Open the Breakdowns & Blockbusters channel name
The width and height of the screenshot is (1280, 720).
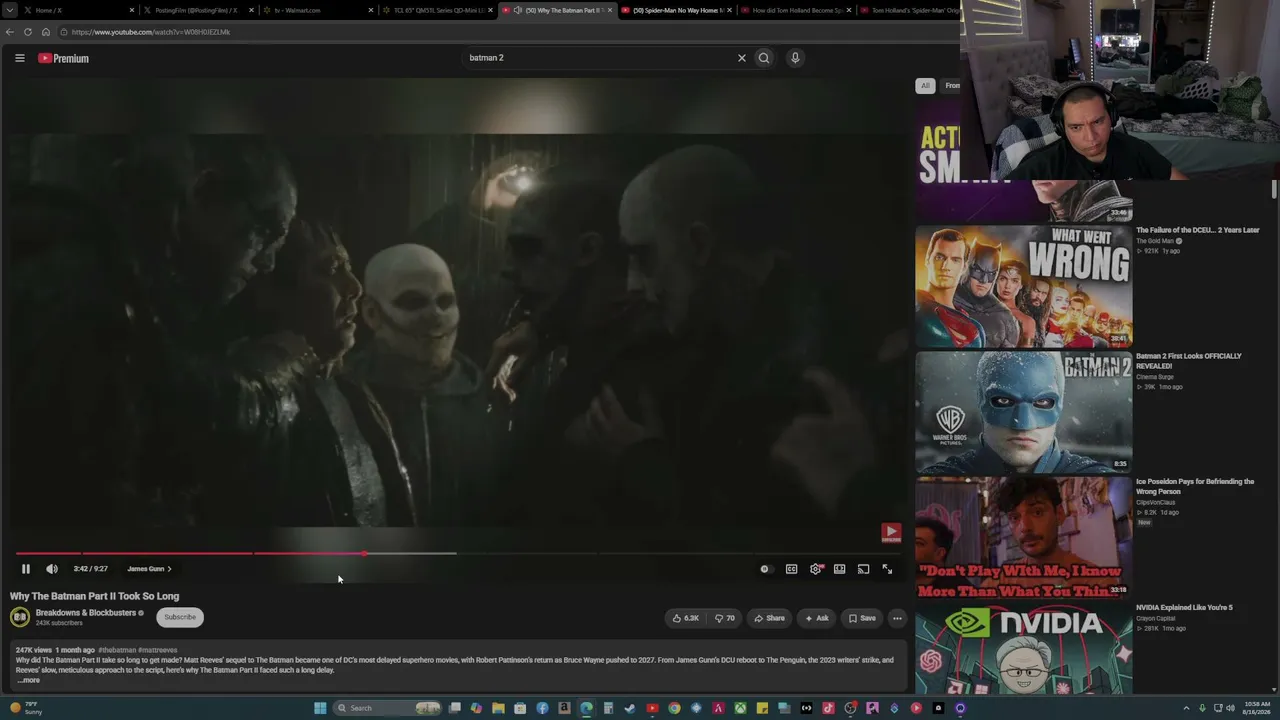point(86,613)
